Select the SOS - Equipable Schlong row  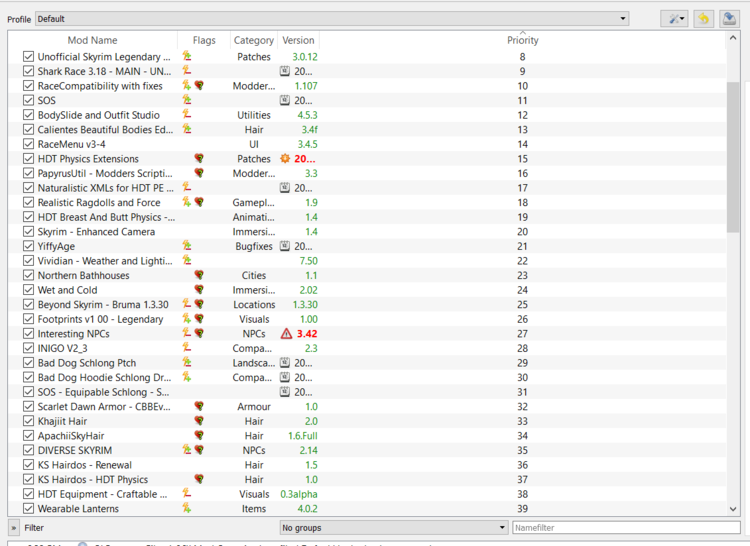[x=367, y=392]
